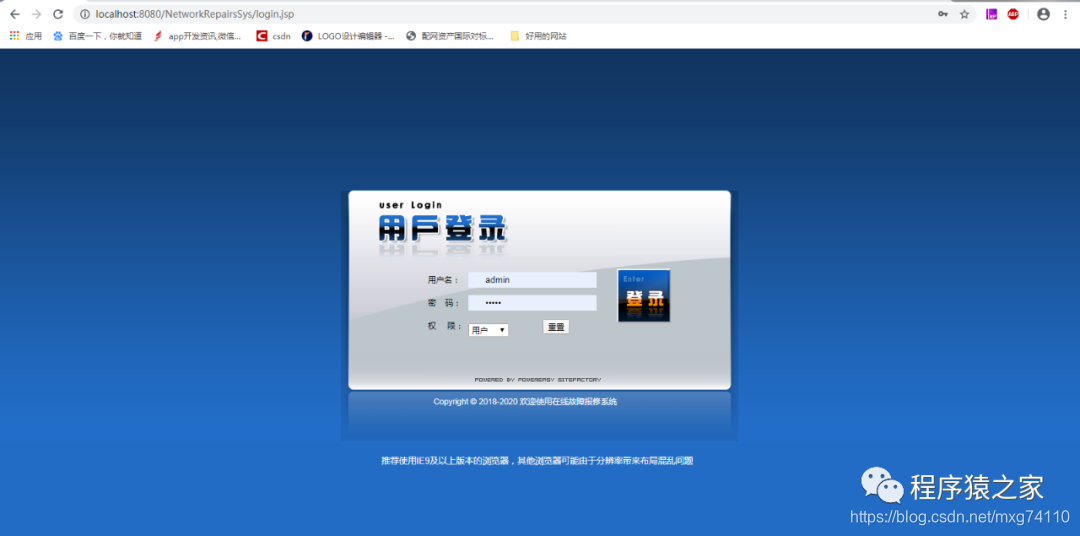Screen dimensions: 1080x536
Task: Click the IE9 browser recommendation text
Action: (x=537, y=461)
